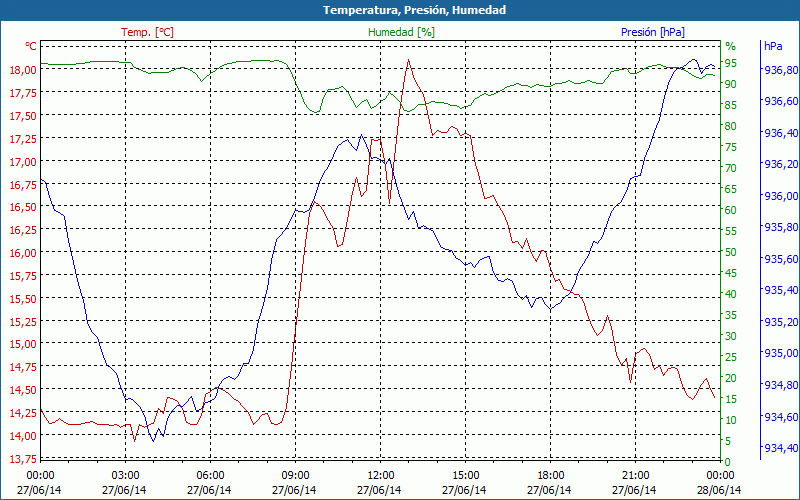Screen dimensions: 800x500
Task: Click the °C unit on the temperature axis
Action: pos(31,46)
